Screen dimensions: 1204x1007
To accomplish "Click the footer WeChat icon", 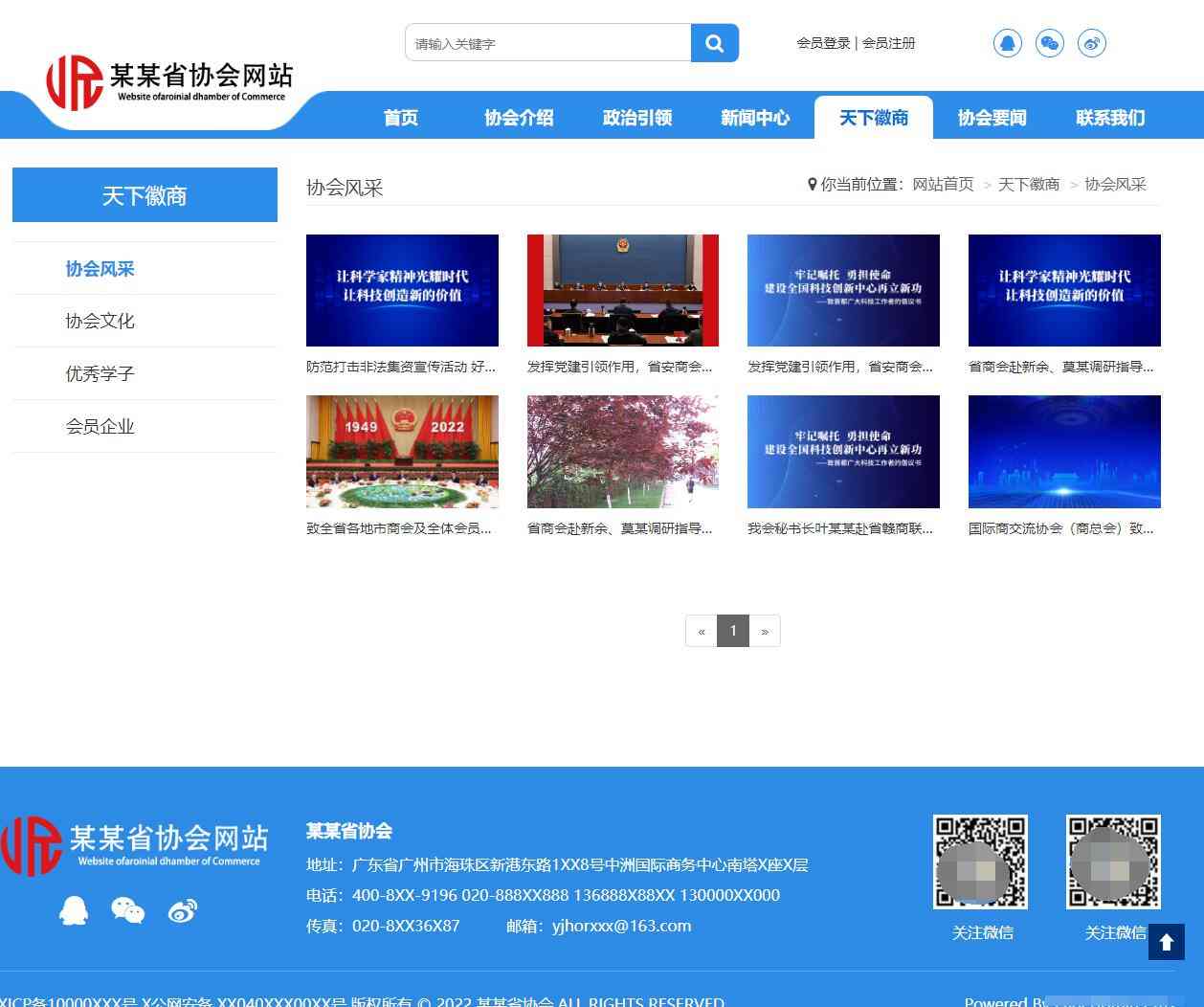I will (127, 910).
